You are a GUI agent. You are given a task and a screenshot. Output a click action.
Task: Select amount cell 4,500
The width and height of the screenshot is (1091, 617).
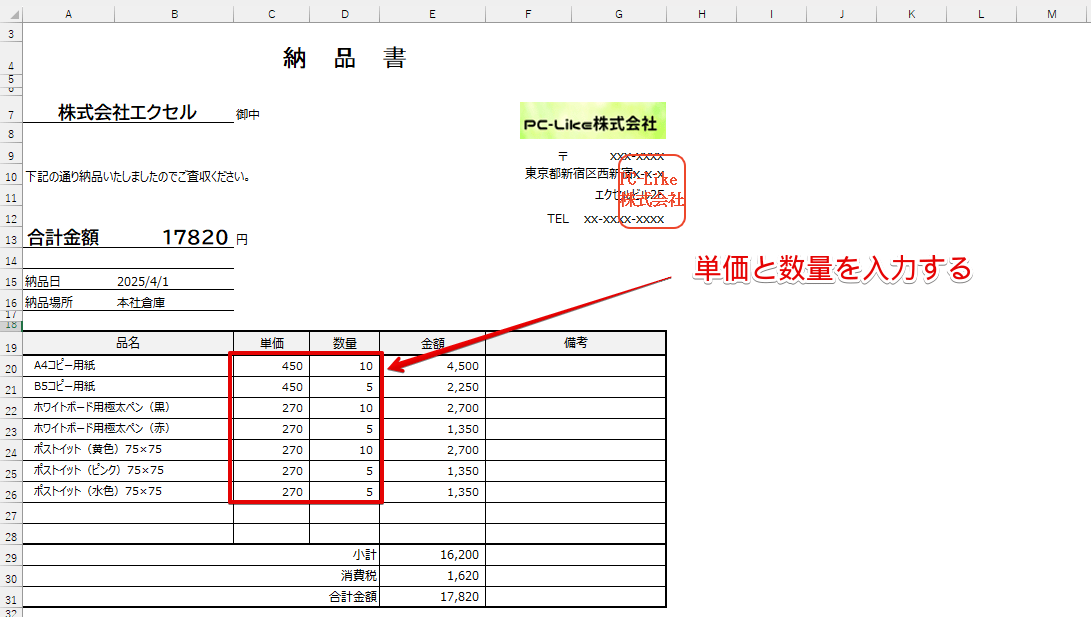tap(432, 366)
